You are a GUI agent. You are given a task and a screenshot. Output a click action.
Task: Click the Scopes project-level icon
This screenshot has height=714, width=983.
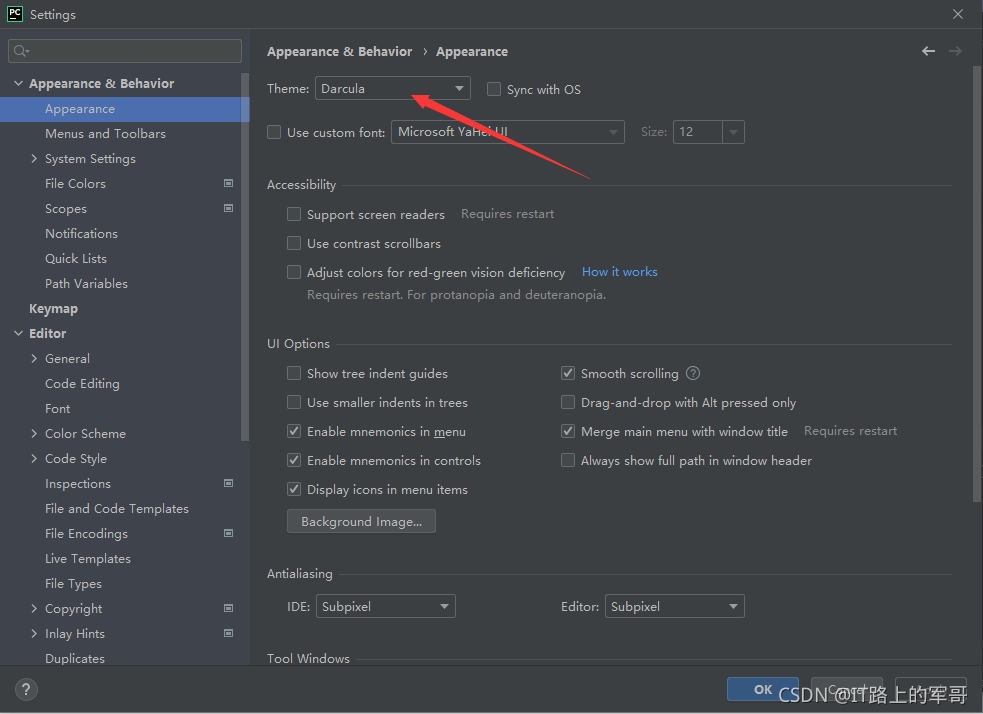point(229,208)
